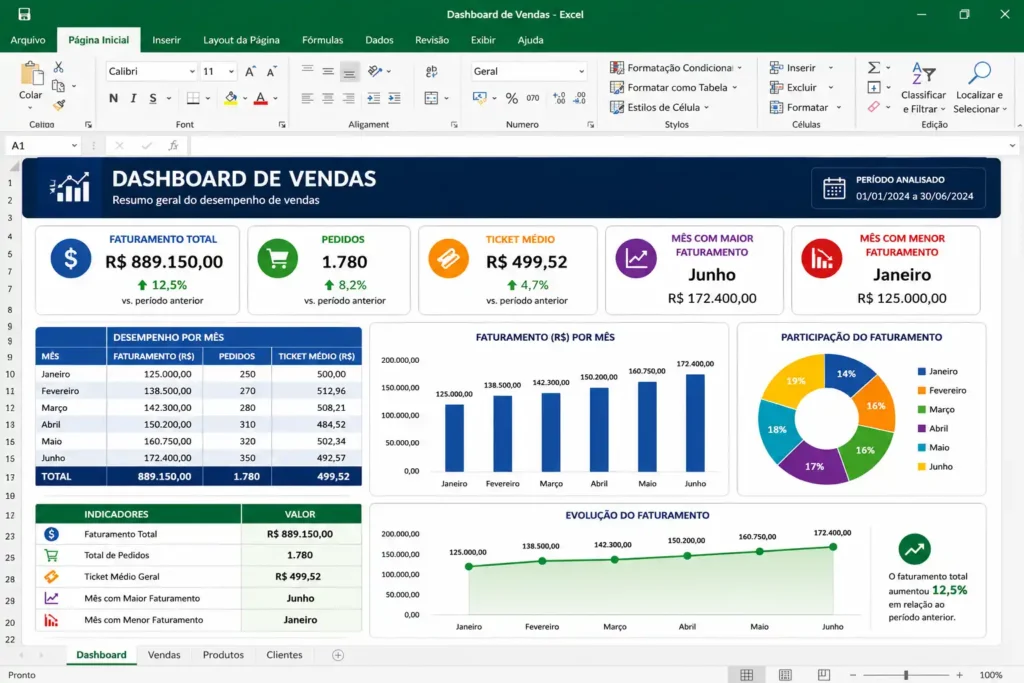Switch to the Dados tab
The height and width of the screenshot is (683, 1024).
[379, 40]
